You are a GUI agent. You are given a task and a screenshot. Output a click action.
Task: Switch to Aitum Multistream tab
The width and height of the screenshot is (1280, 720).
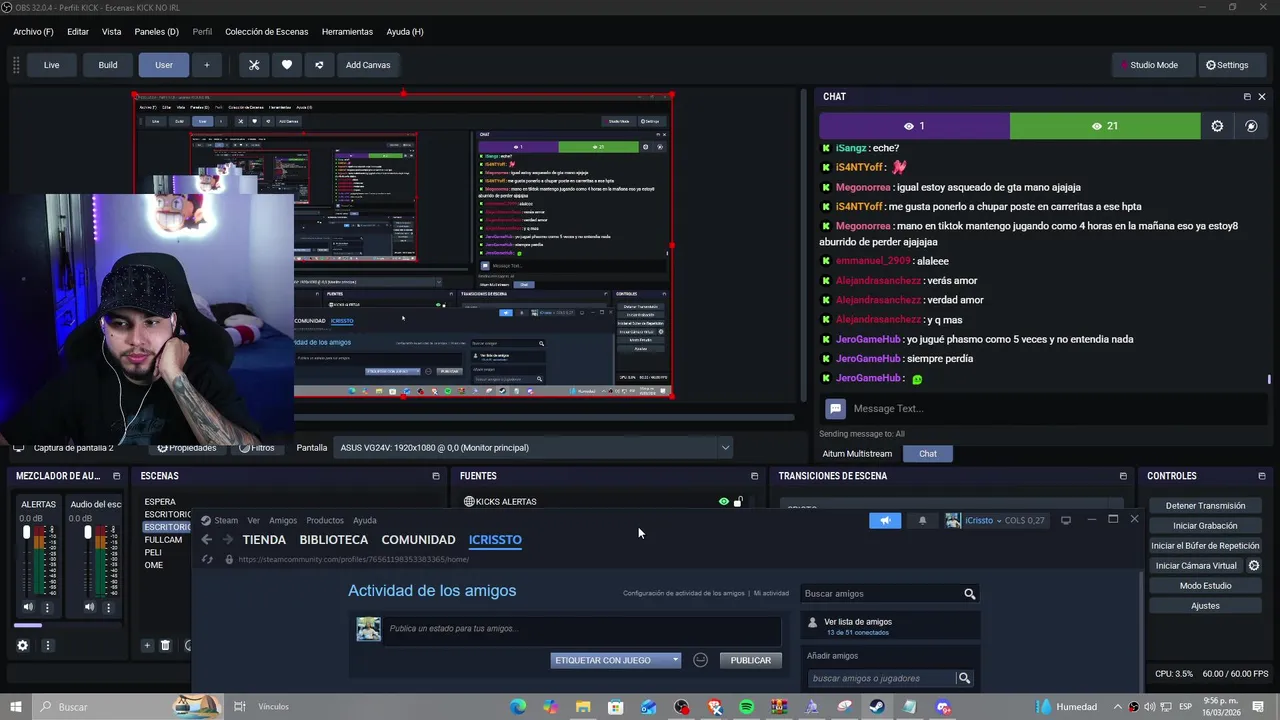[857, 454]
